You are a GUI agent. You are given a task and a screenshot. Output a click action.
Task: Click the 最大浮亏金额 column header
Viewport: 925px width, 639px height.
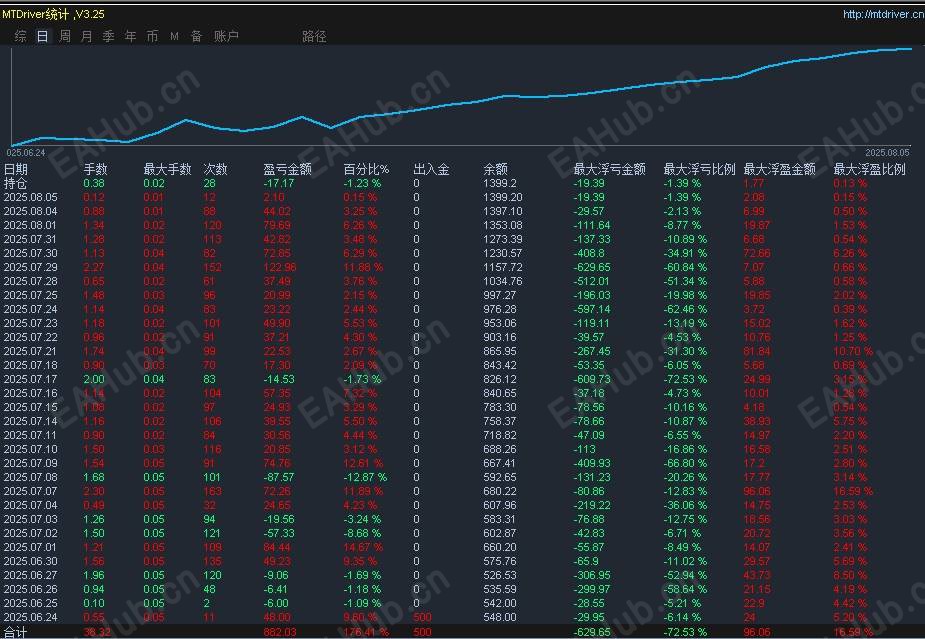(x=609, y=169)
